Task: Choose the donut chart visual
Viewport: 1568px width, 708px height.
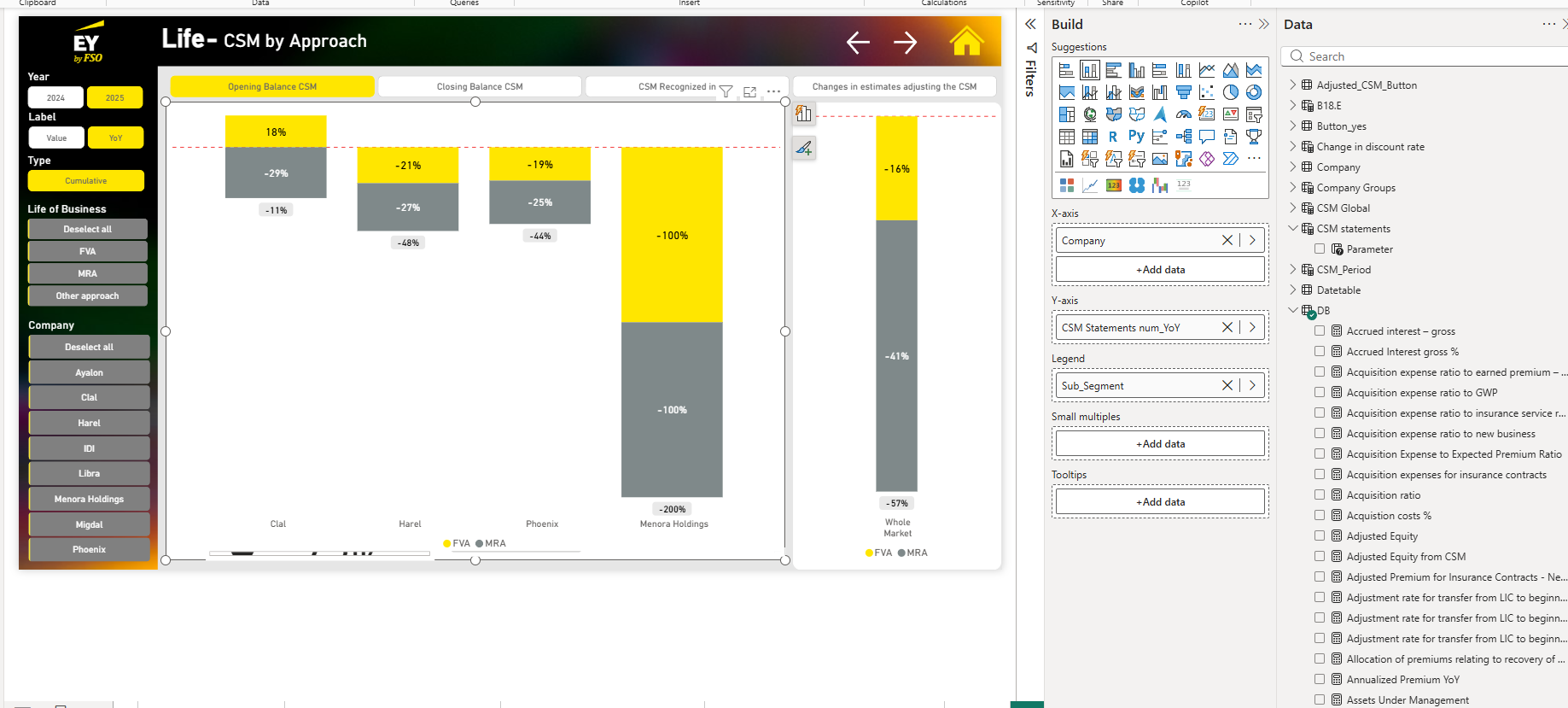Action: (1253, 92)
